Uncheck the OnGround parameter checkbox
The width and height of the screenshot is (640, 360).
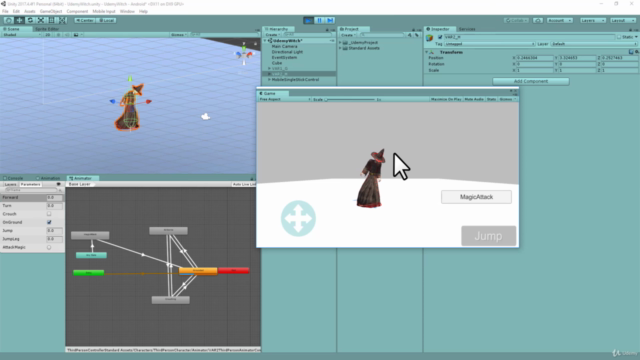[x=49, y=222]
